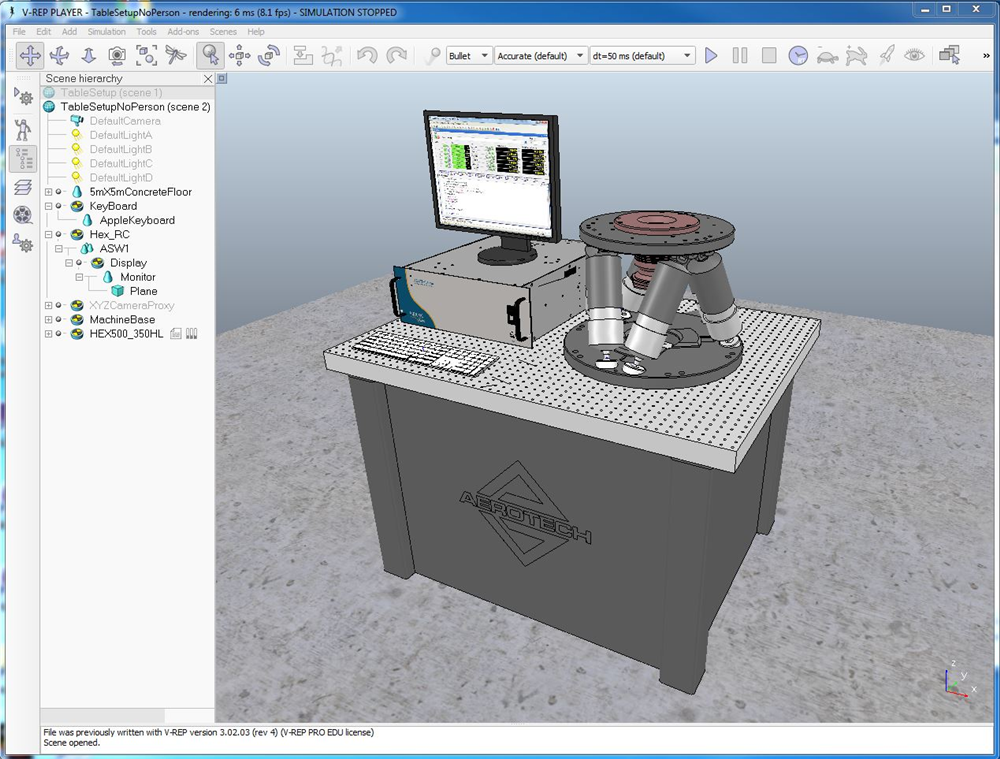Open the layers panel icon
This screenshot has height=759, width=1000.
pyautogui.click(x=22, y=186)
